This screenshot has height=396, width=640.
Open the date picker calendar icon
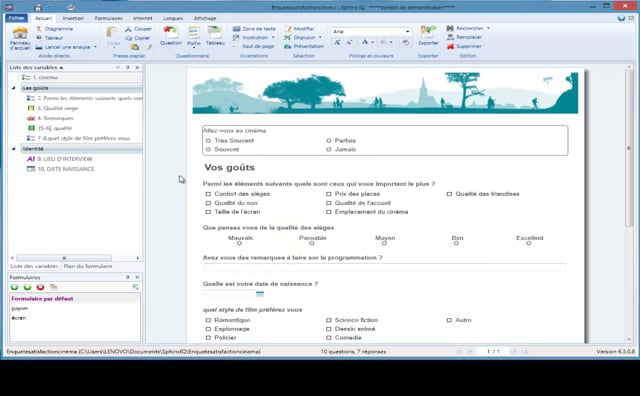tap(260, 294)
